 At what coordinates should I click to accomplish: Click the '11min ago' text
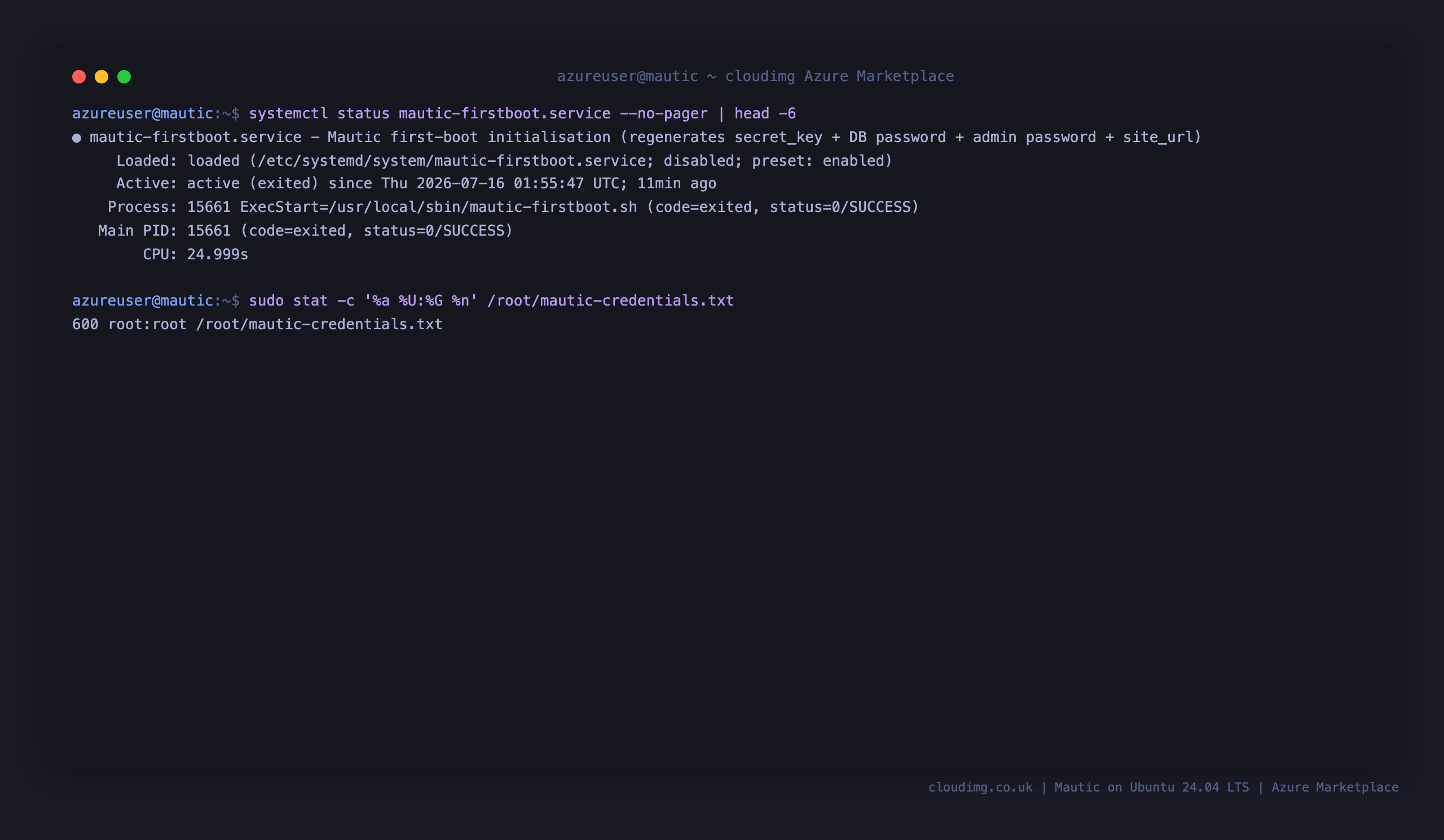pyautogui.click(x=677, y=183)
